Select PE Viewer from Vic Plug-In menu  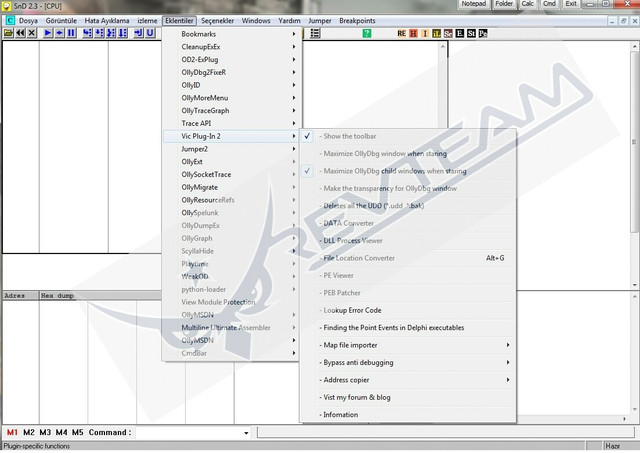[408, 275]
